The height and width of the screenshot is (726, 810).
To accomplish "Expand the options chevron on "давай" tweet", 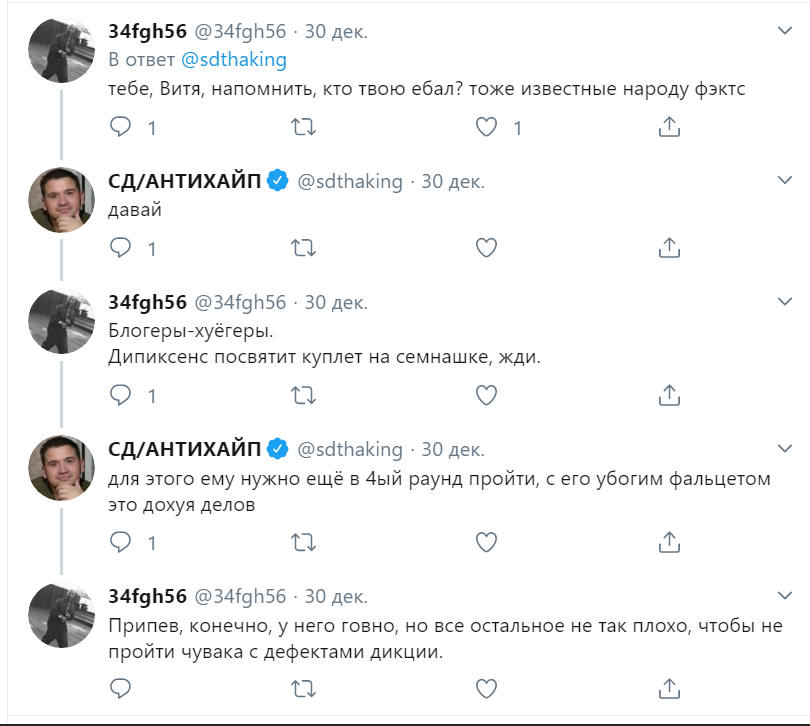I will click(786, 180).
